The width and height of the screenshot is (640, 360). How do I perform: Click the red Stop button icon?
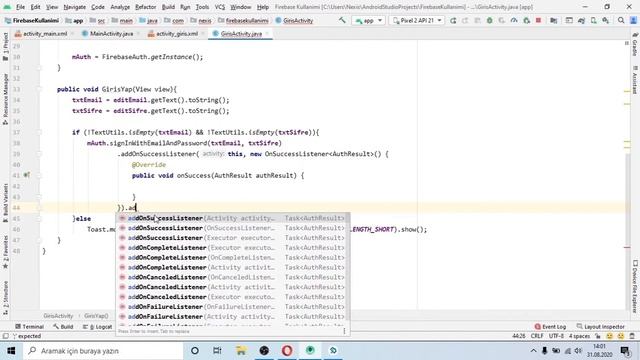click(x=538, y=20)
